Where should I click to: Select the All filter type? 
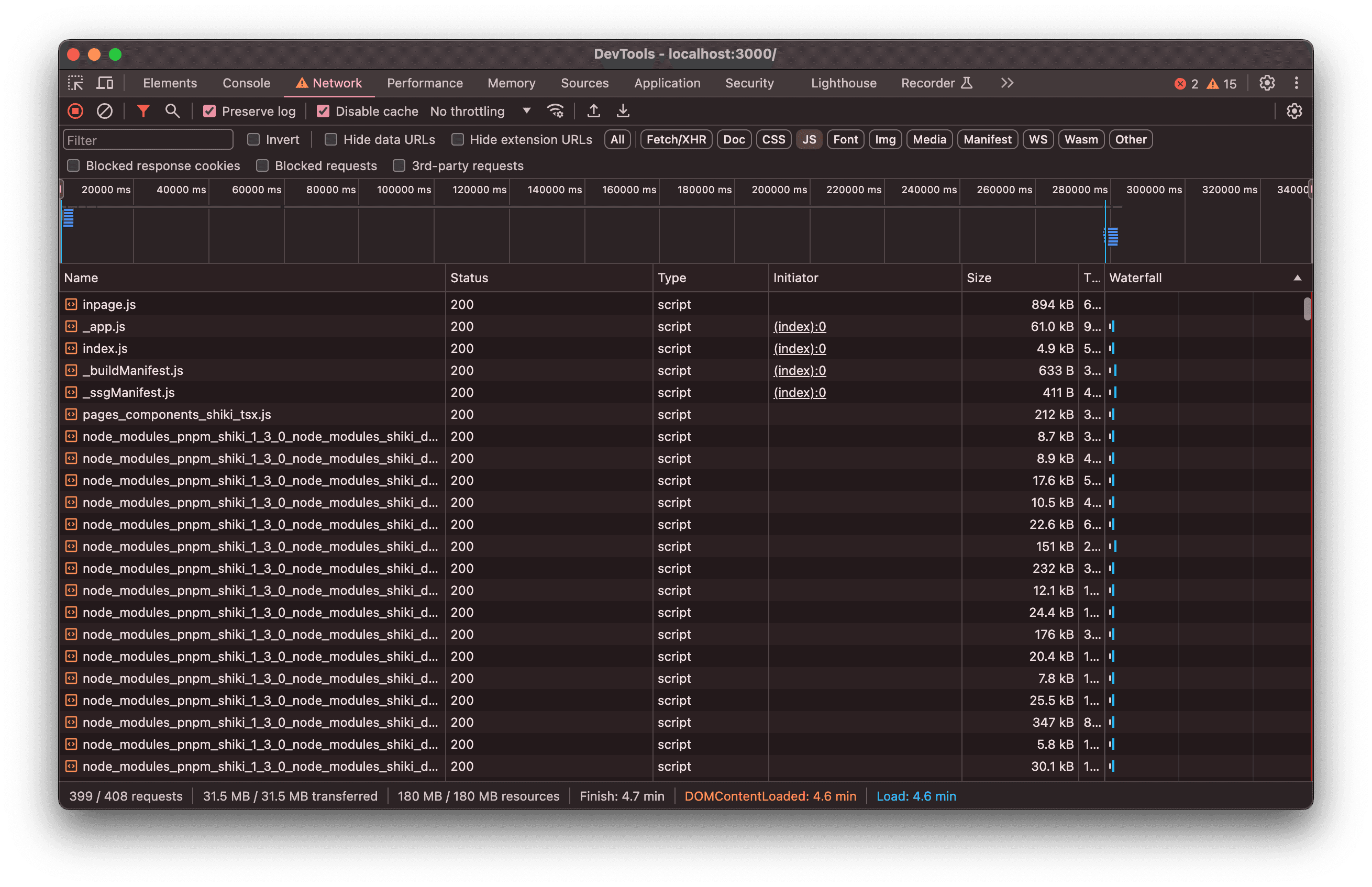(x=617, y=139)
